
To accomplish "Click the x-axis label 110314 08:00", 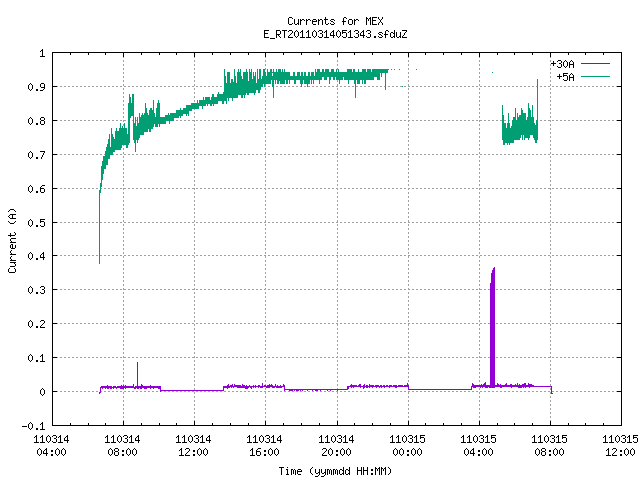I will click(122, 446).
